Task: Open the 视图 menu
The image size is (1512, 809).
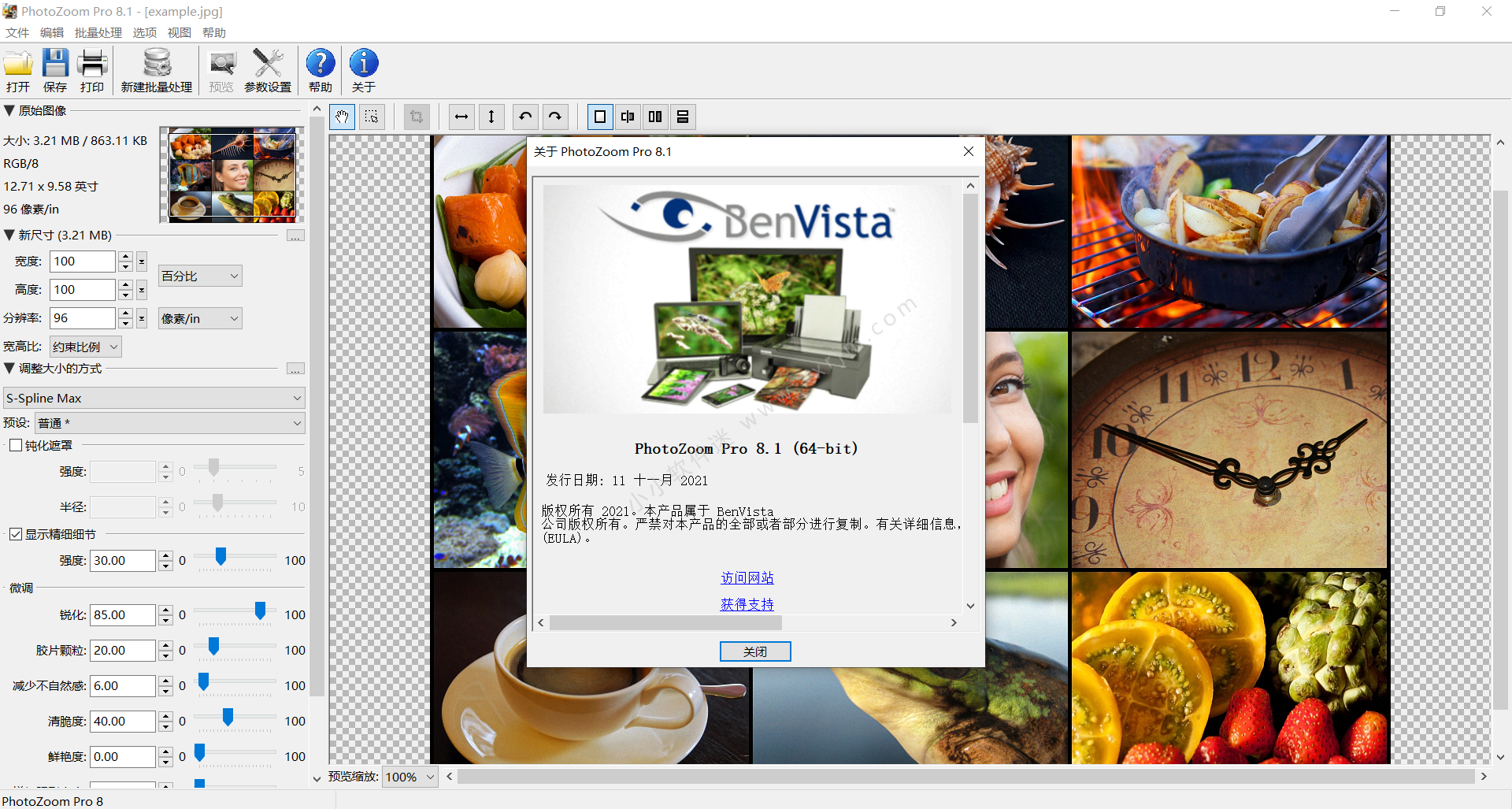Action: point(180,32)
